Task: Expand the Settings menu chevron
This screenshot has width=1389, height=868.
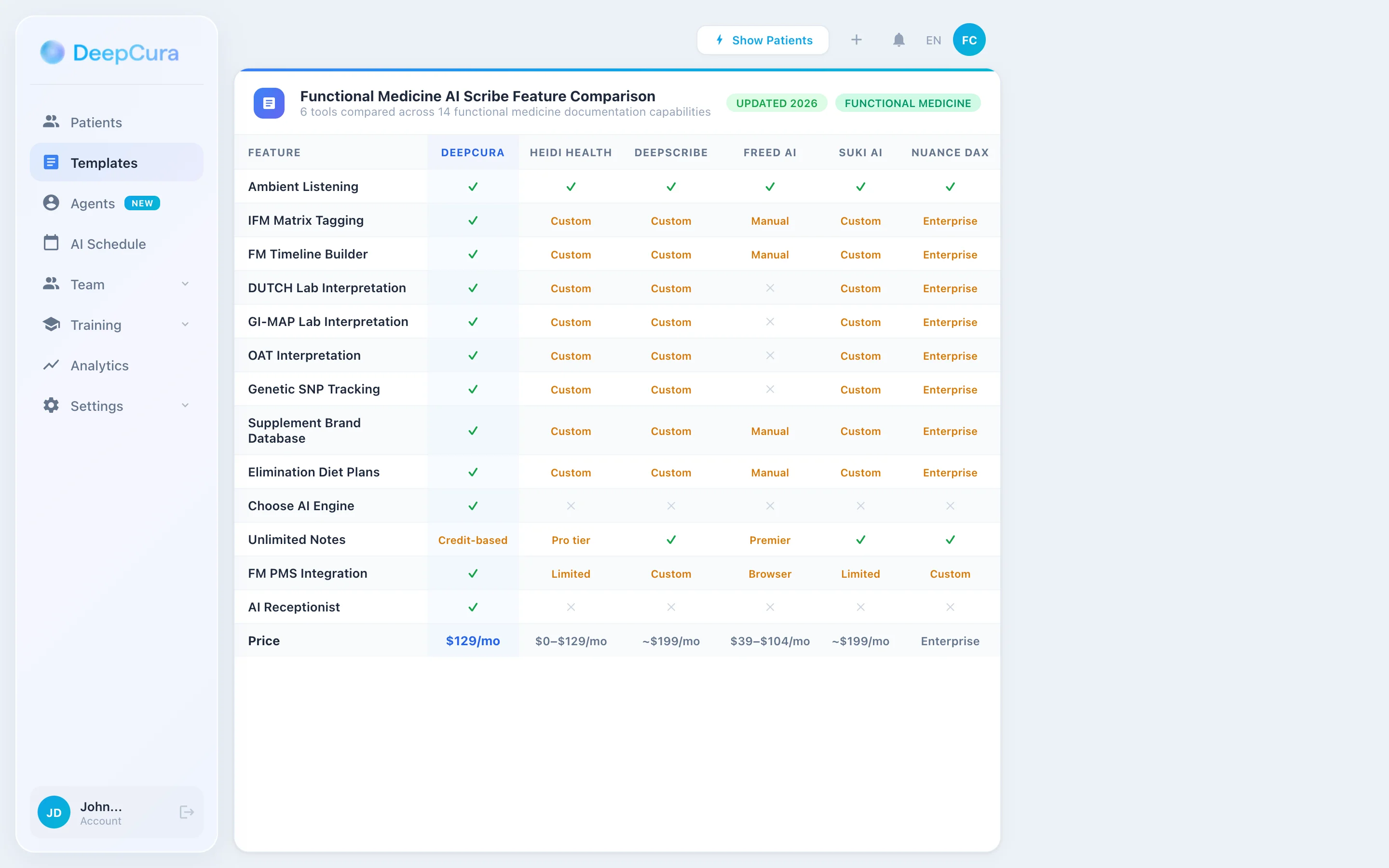Action: click(x=185, y=406)
